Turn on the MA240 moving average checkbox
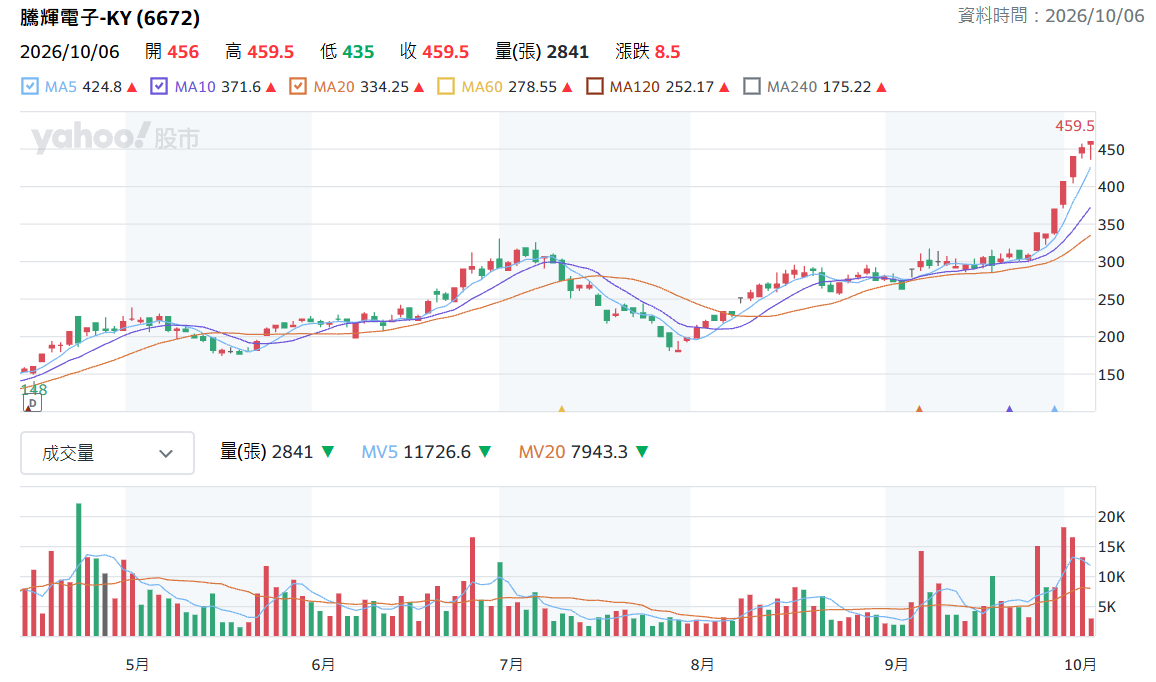 coord(751,86)
